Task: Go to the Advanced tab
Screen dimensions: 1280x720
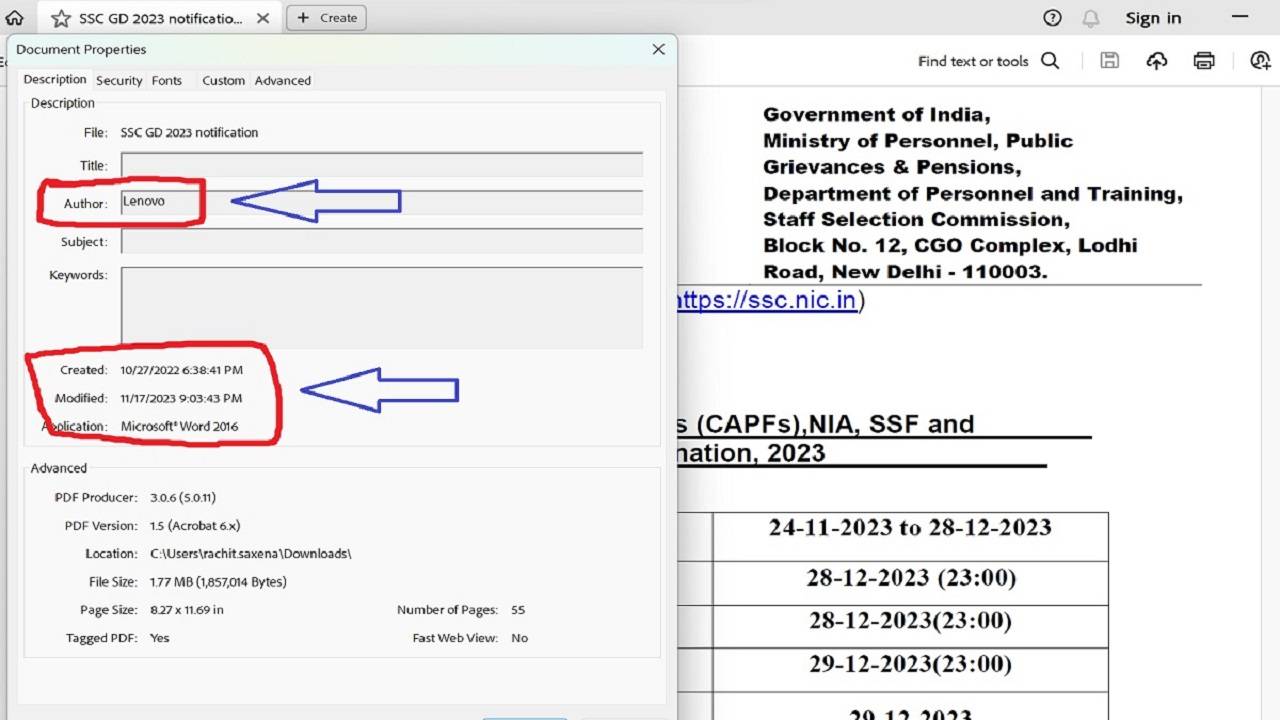Action: (283, 80)
